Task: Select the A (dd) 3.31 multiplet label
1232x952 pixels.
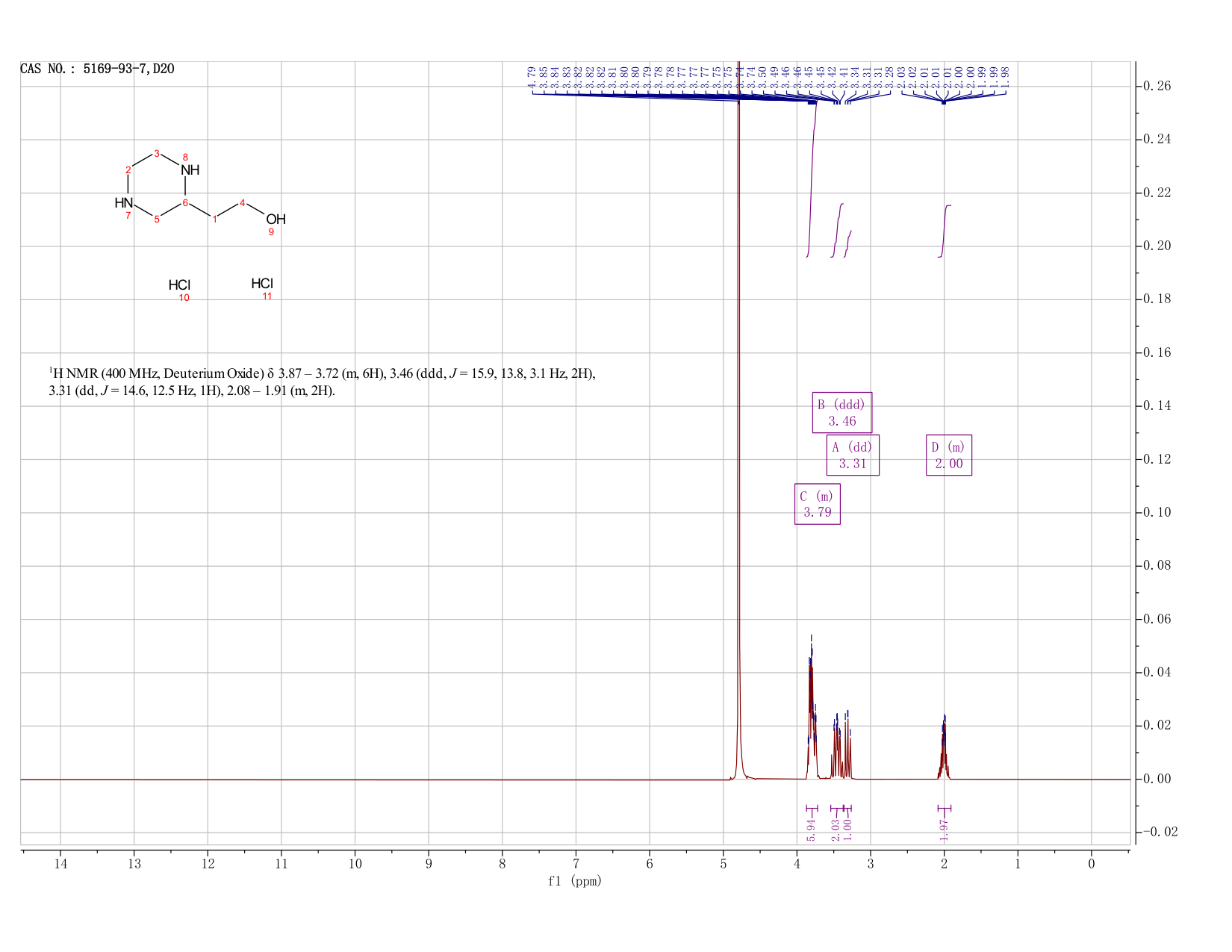Action: point(853,455)
